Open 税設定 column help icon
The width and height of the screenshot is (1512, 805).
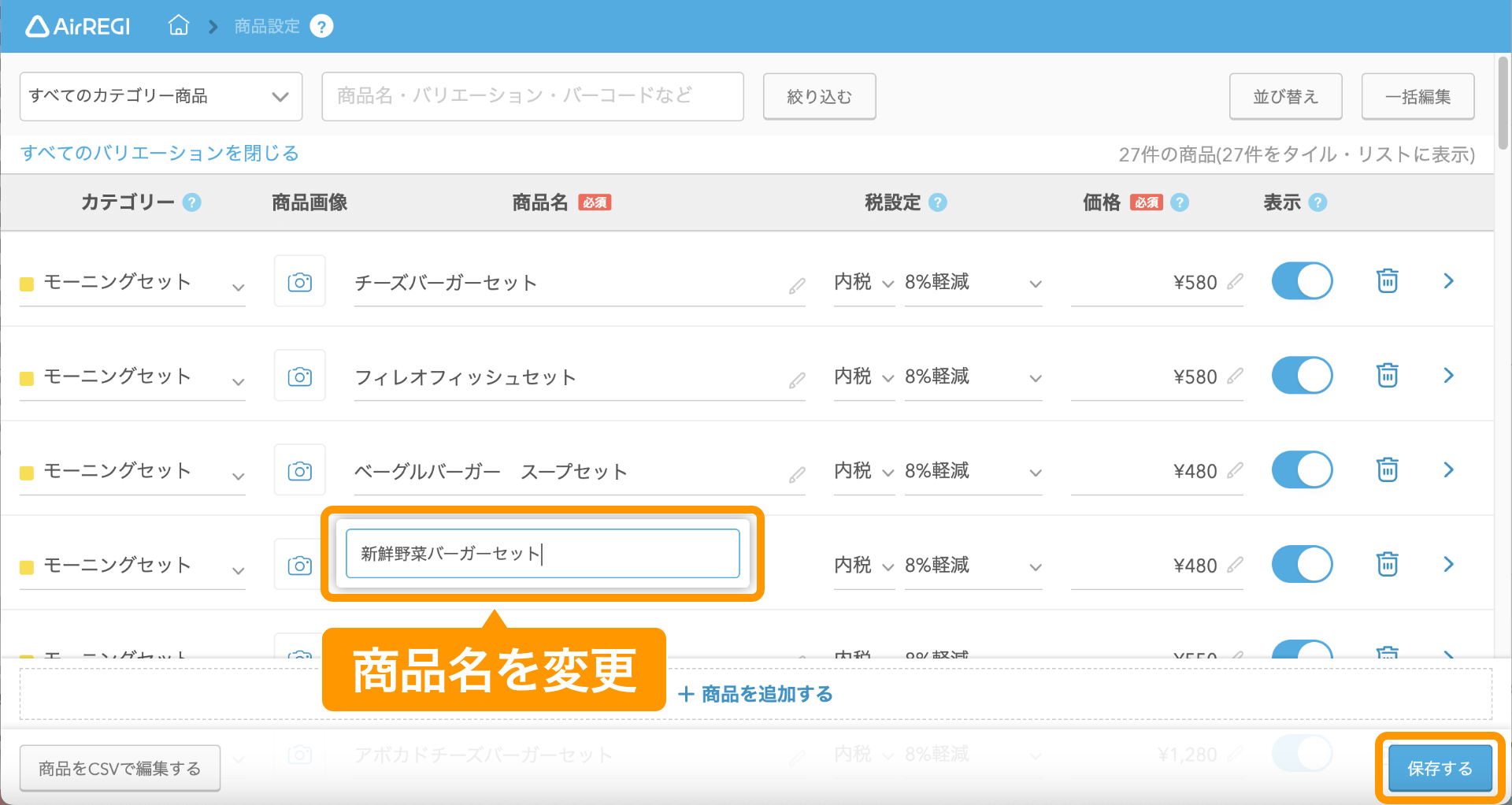tap(937, 202)
